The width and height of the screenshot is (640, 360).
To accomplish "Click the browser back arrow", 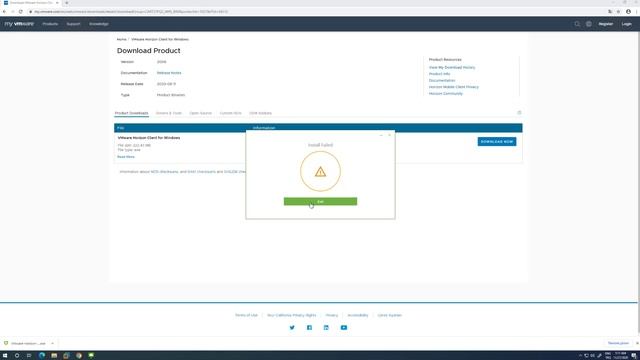I will [4, 11].
